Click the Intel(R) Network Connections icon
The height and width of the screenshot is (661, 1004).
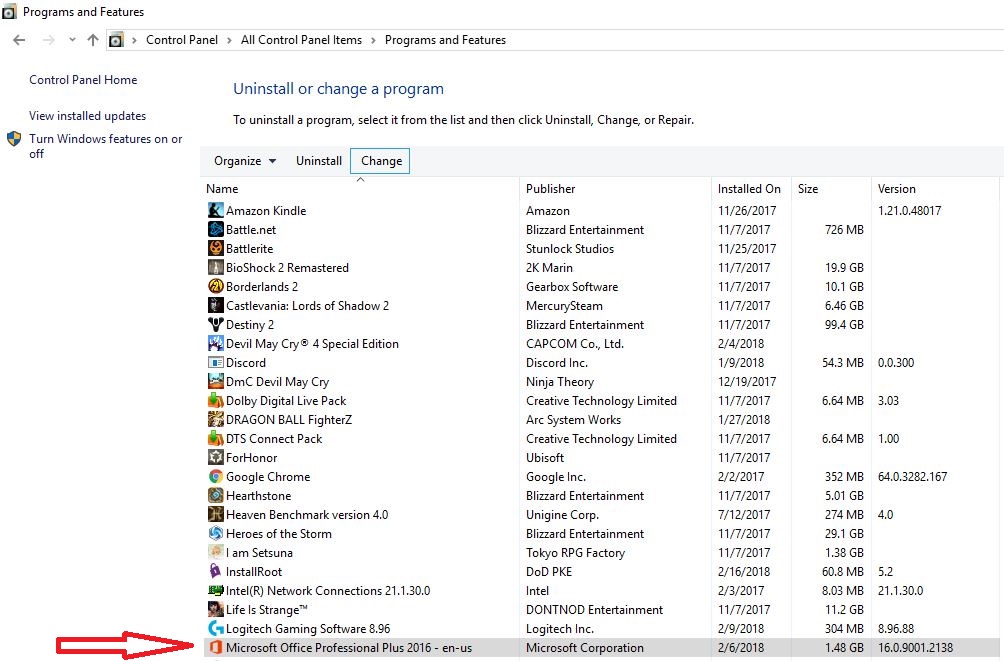coord(216,591)
